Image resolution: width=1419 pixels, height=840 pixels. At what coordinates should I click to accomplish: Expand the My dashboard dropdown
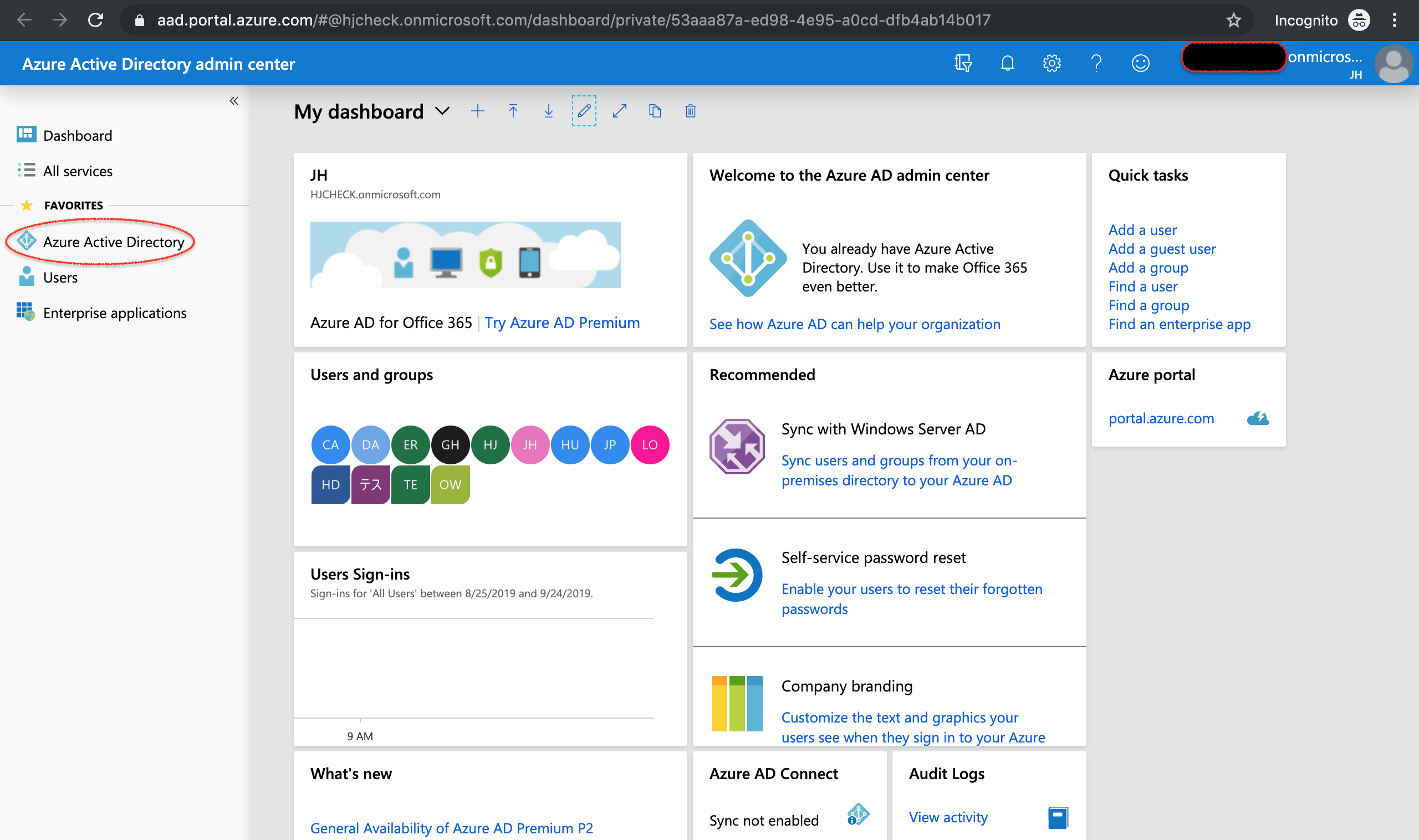442,111
